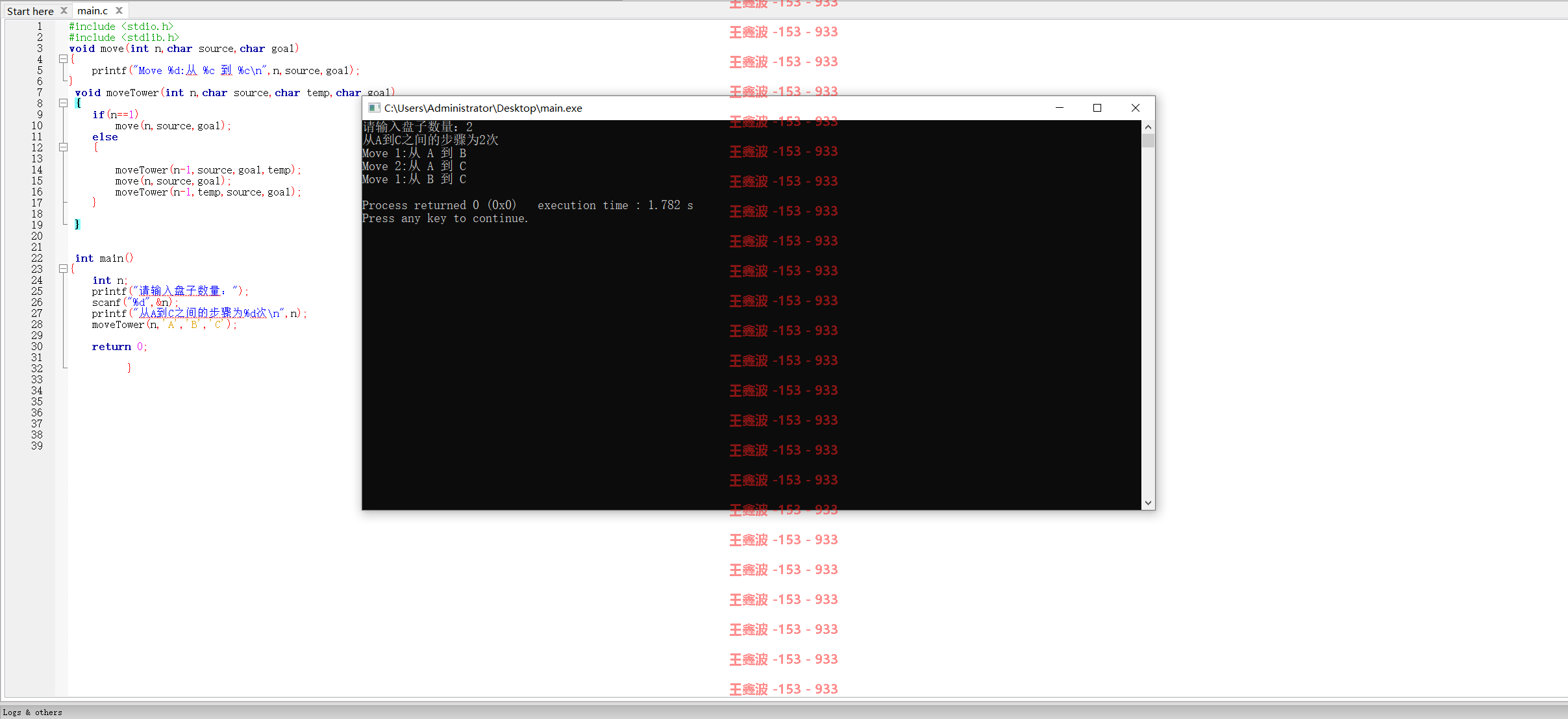Close the Start here tab
The height and width of the screenshot is (719, 1568).
[x=64, y=10]
